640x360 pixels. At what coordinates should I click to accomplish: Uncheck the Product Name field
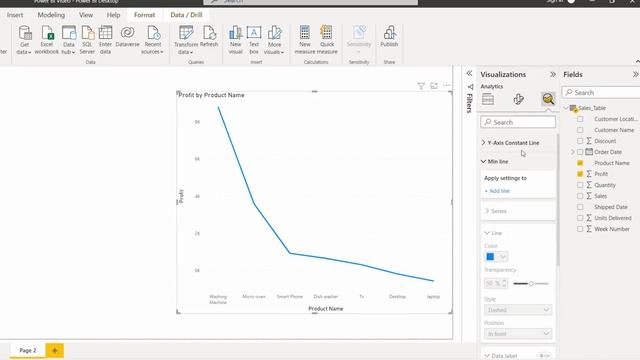[x=580, y=163]
